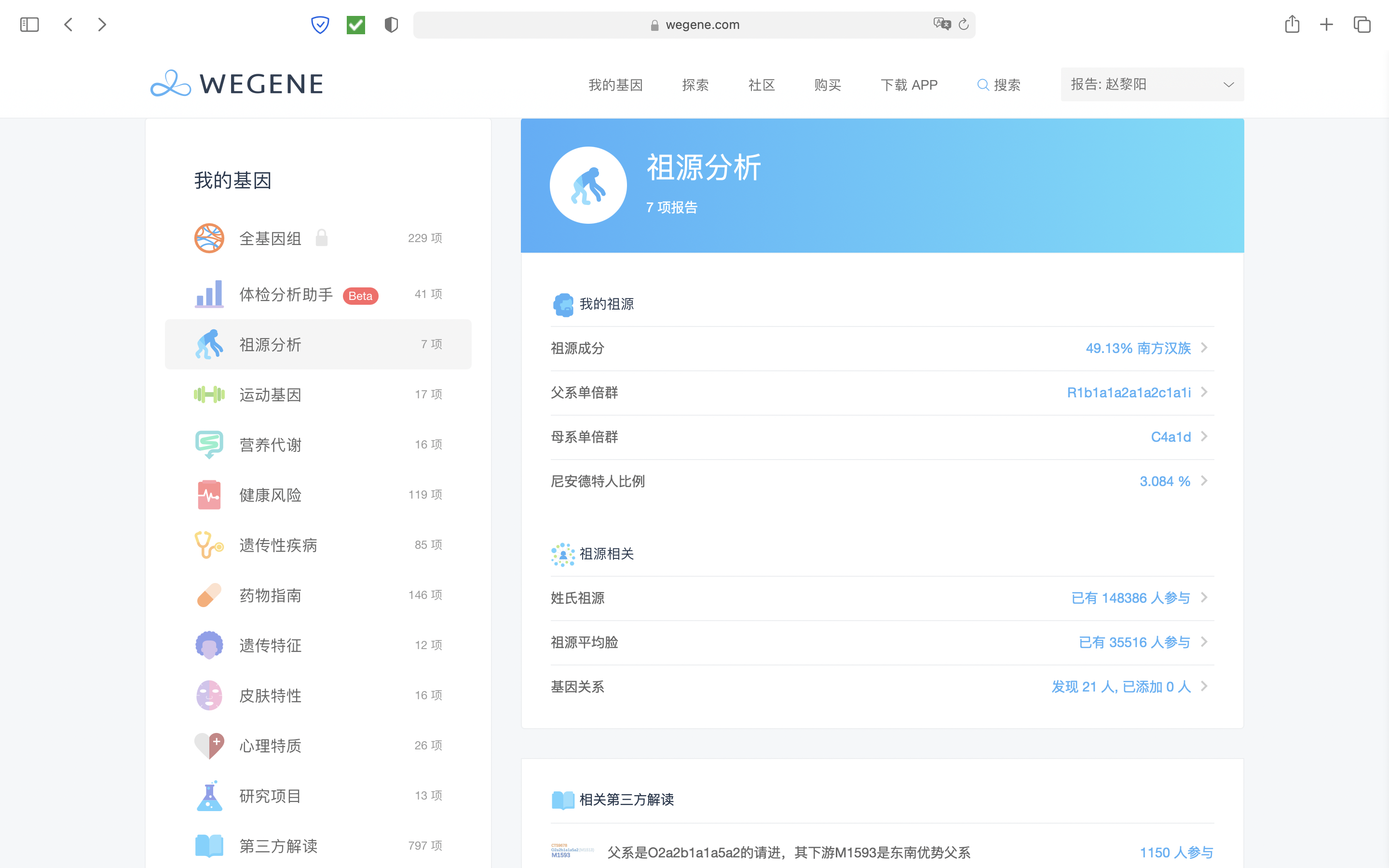
Task: Open the 报告: 赵黎阳 dropdown
Action: pyautogui.click(x=1152, y=84)
